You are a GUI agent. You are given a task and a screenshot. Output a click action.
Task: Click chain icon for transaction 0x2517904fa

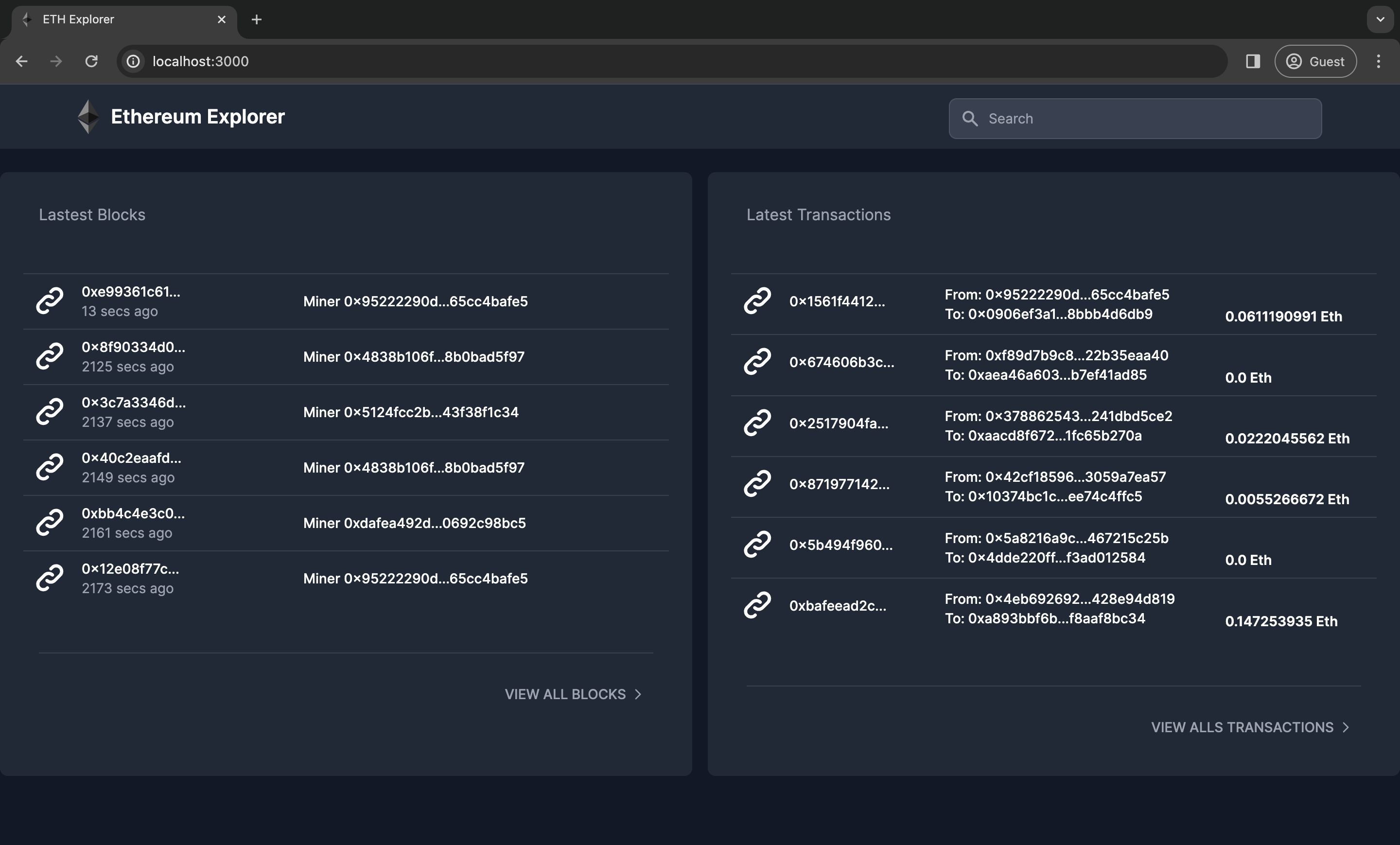pyautogui.click(x=757, y=423)
